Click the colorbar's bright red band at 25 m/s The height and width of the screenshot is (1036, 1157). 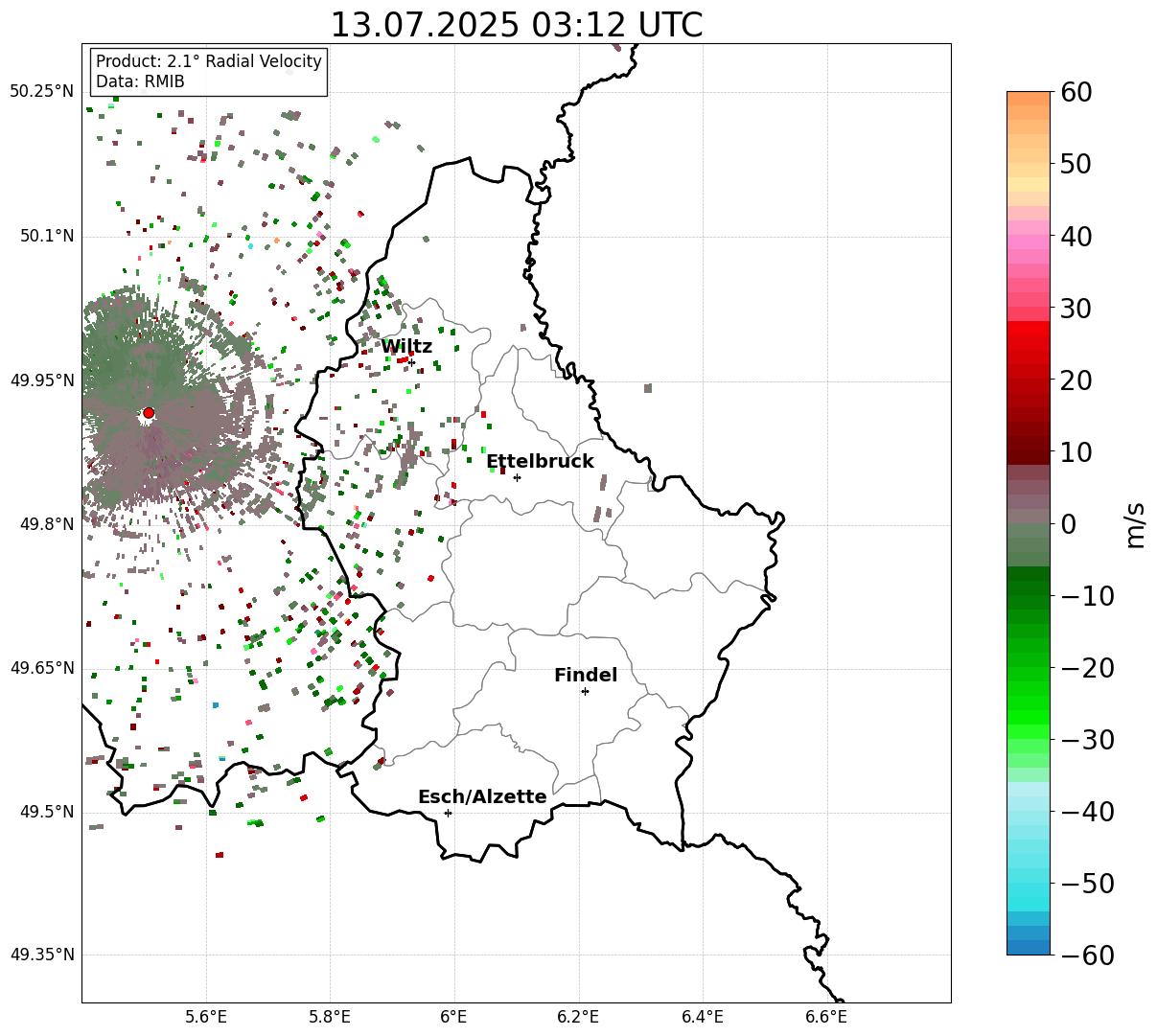[1029, 343]
